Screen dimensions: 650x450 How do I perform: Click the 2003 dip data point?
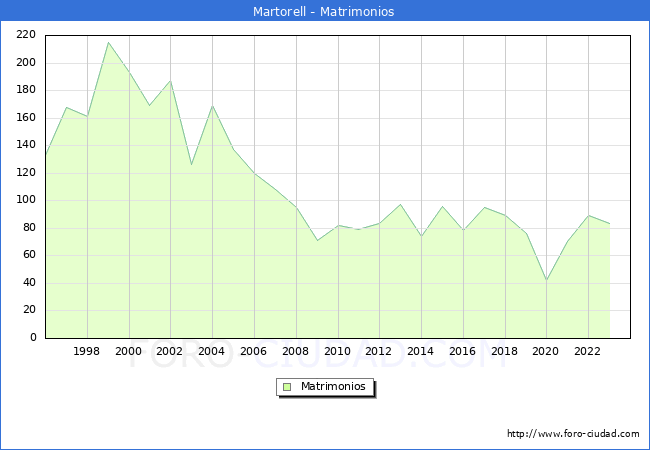coord(192,165)
